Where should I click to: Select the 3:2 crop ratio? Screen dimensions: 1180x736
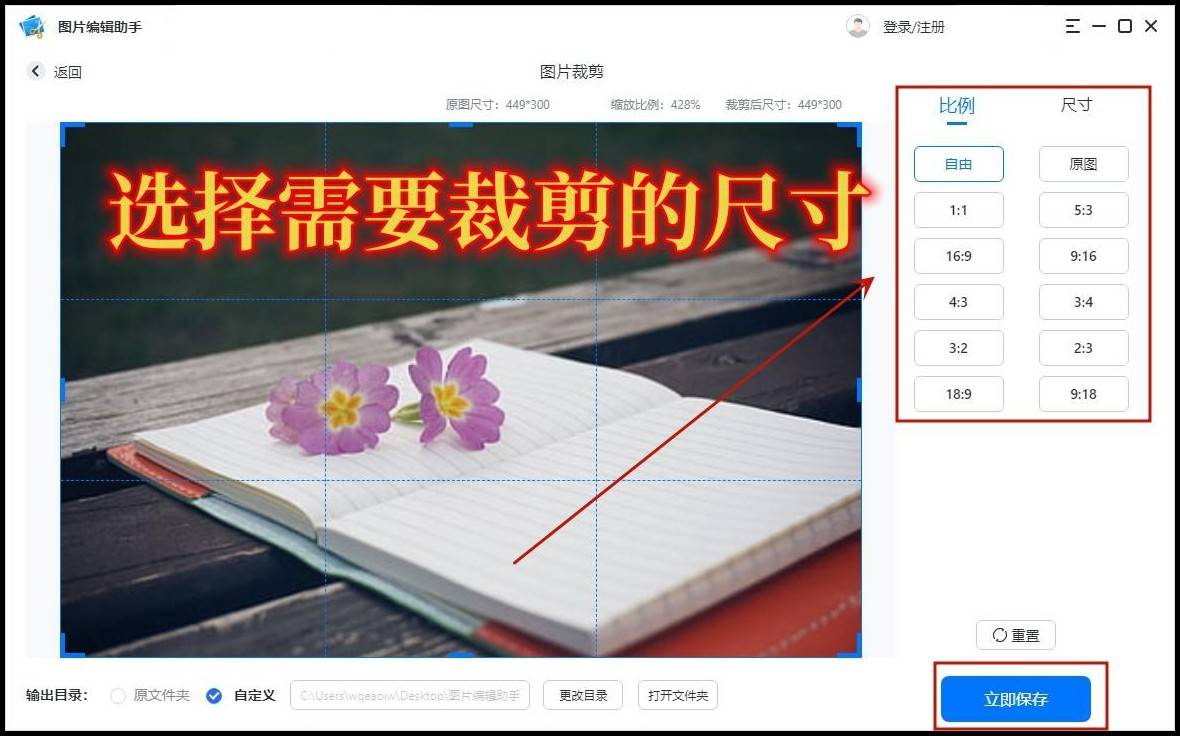[958, 348]
